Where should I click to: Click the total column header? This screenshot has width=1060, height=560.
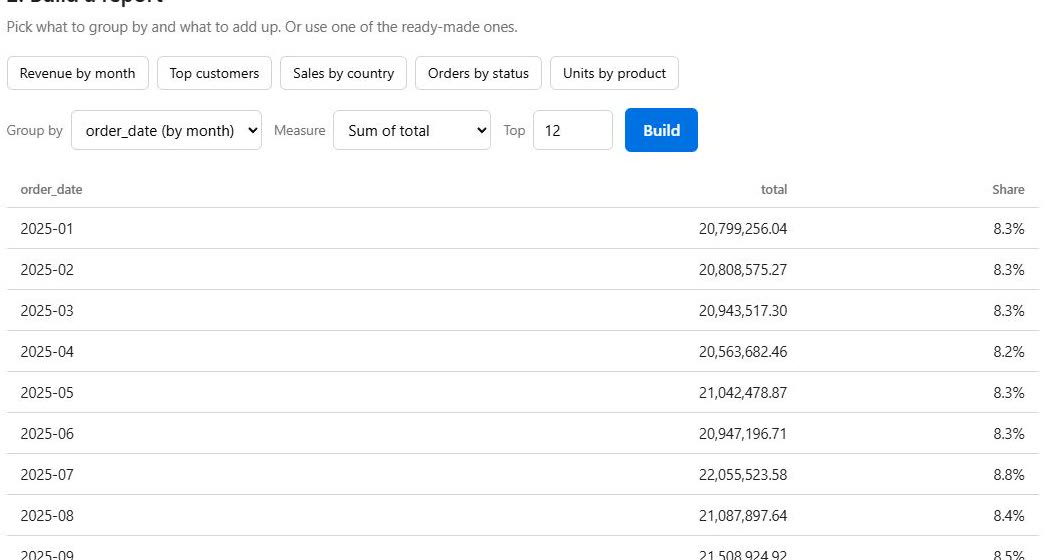pyautogui.click(x=774, y=189)
